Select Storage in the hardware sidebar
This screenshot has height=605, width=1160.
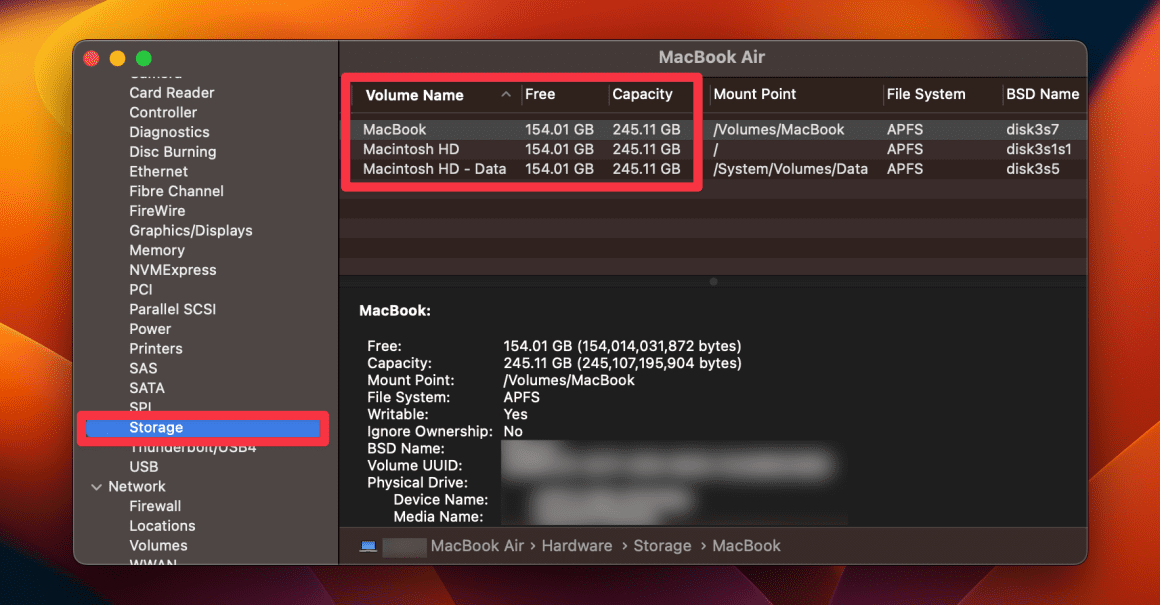156,427
